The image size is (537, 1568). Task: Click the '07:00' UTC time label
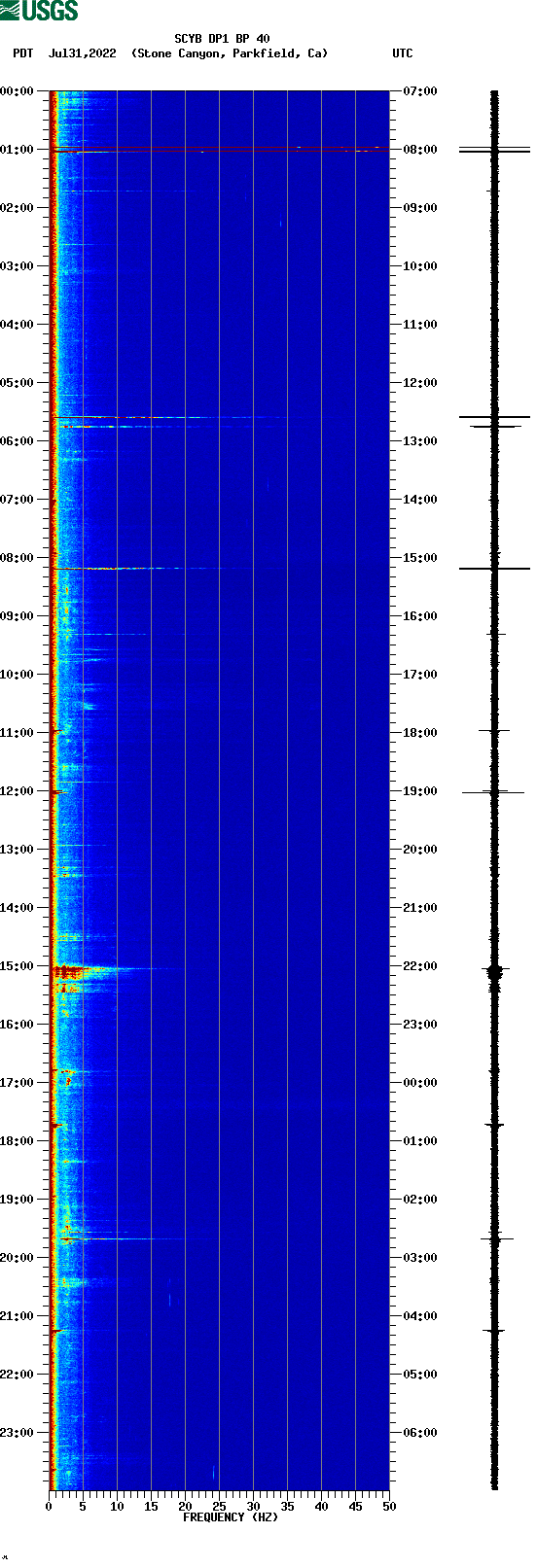pyautogui.click(x=420, y=91)
